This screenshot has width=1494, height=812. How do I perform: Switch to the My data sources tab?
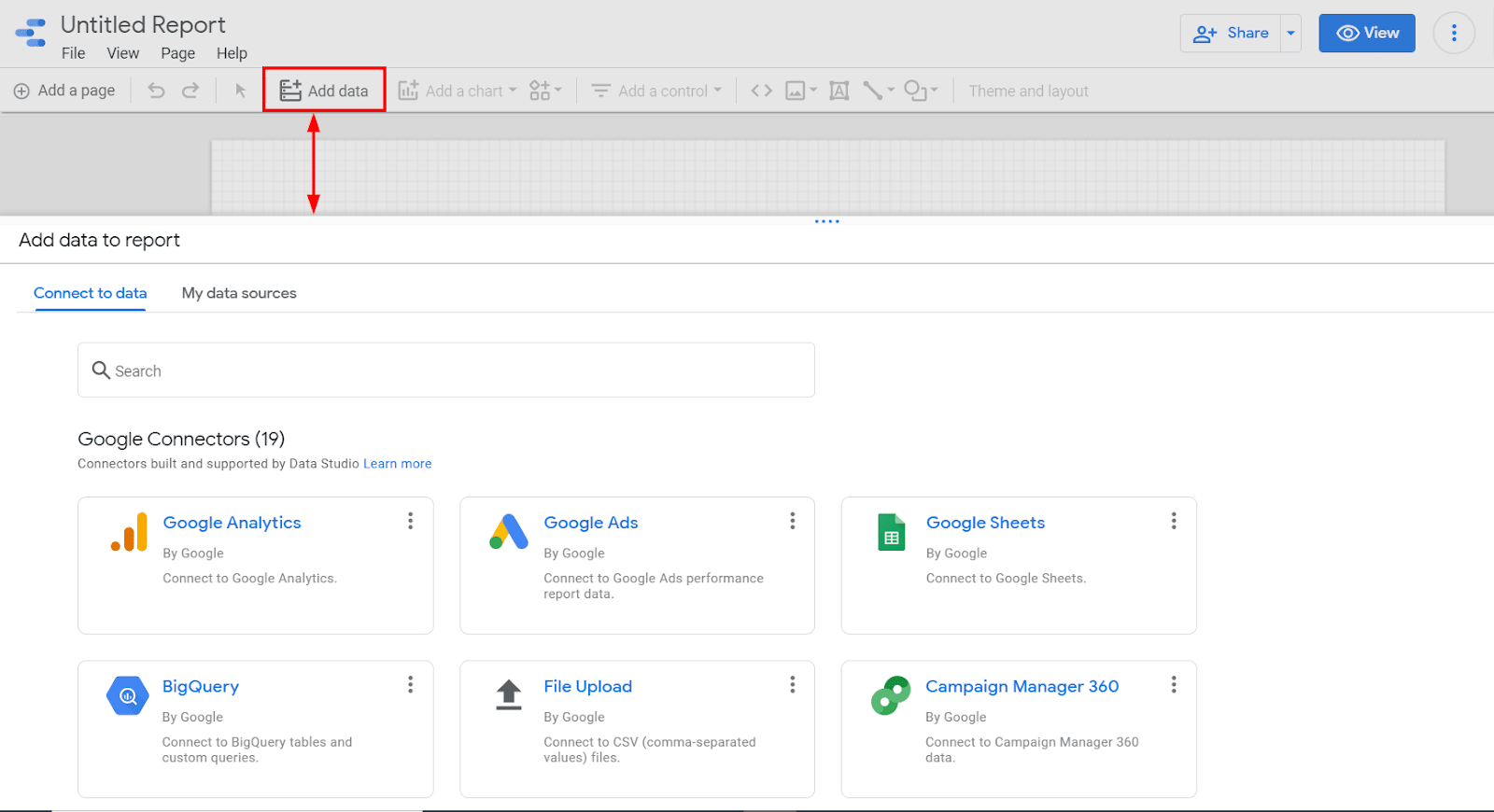[239, 293]
